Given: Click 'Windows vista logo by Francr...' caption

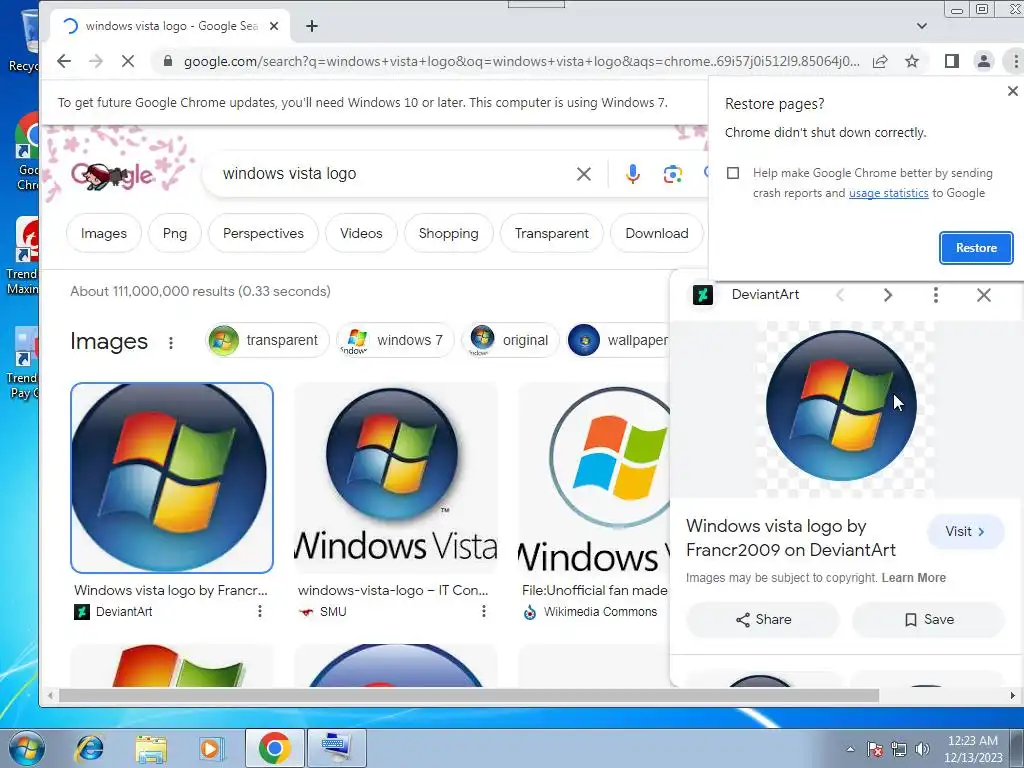Looking at the screenshot, I should click(x=171, y=590).
